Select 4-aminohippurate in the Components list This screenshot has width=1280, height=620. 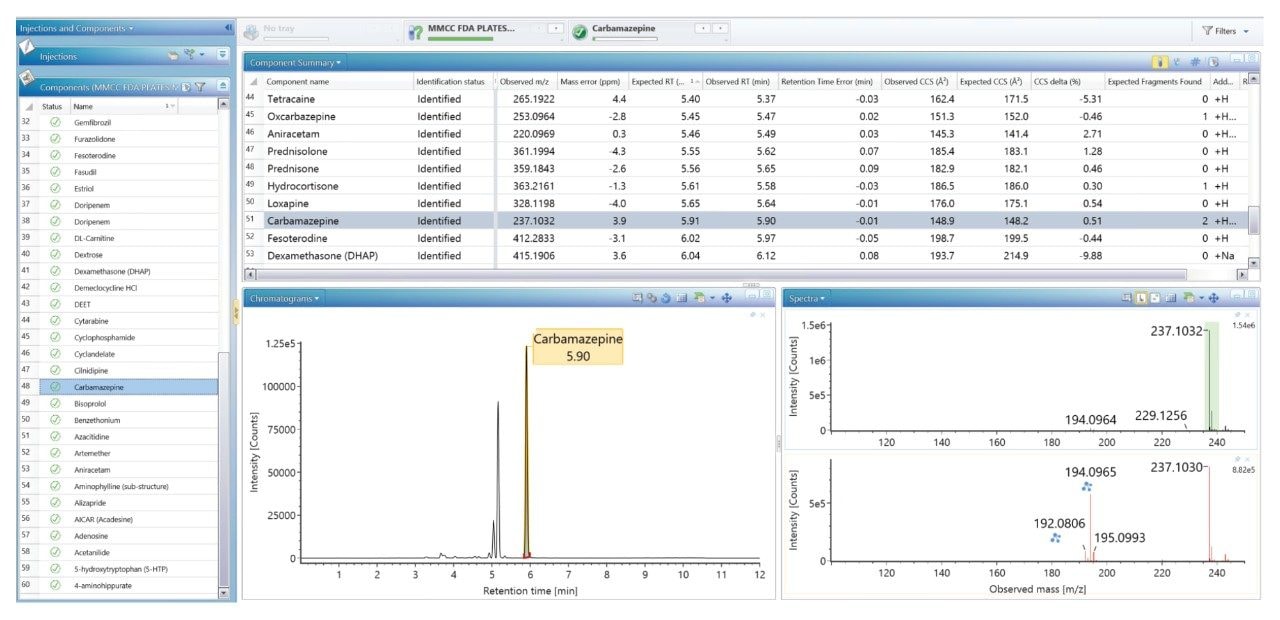click(x=118, y=585)
